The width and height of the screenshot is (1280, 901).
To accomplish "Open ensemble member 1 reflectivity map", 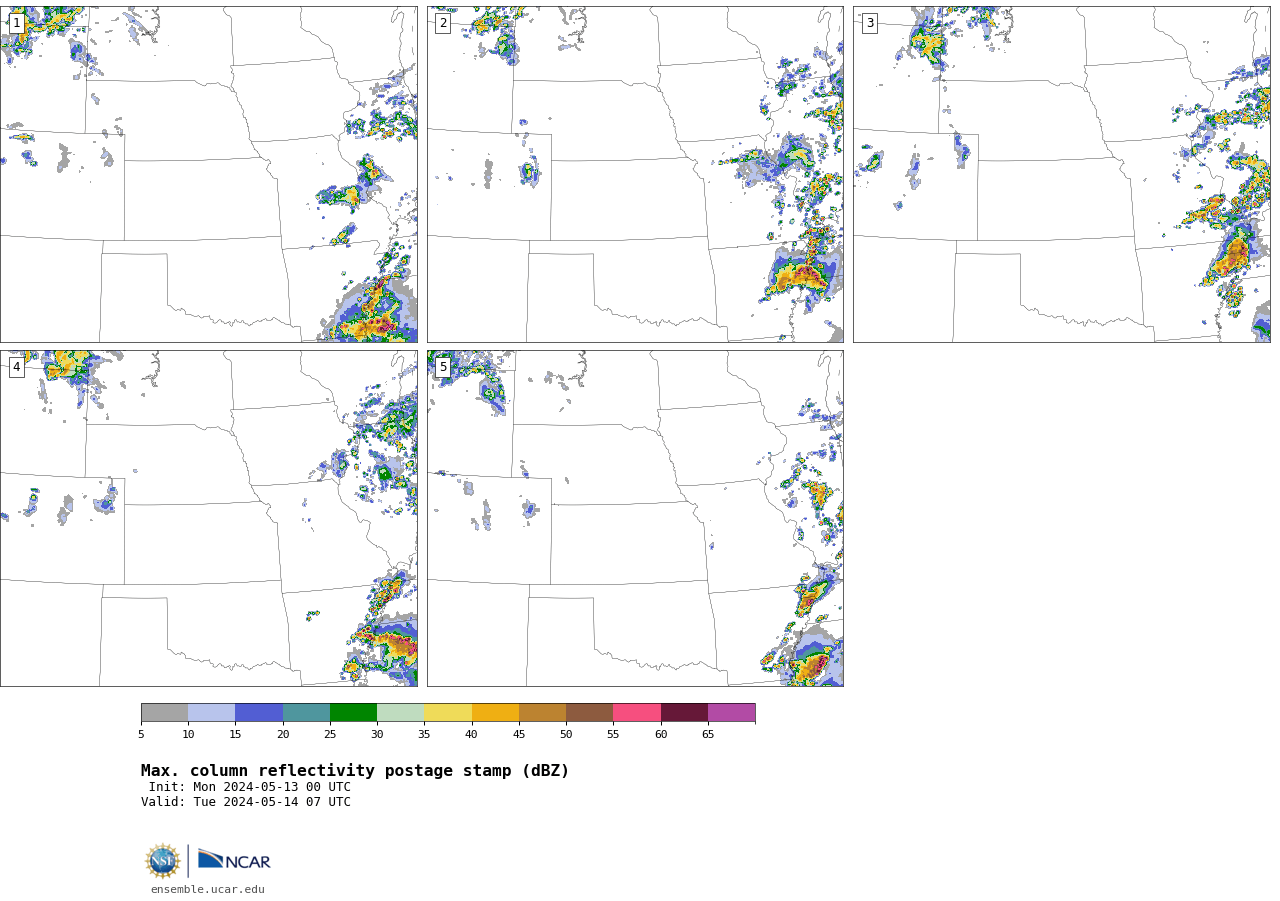I will coord(209,174).
